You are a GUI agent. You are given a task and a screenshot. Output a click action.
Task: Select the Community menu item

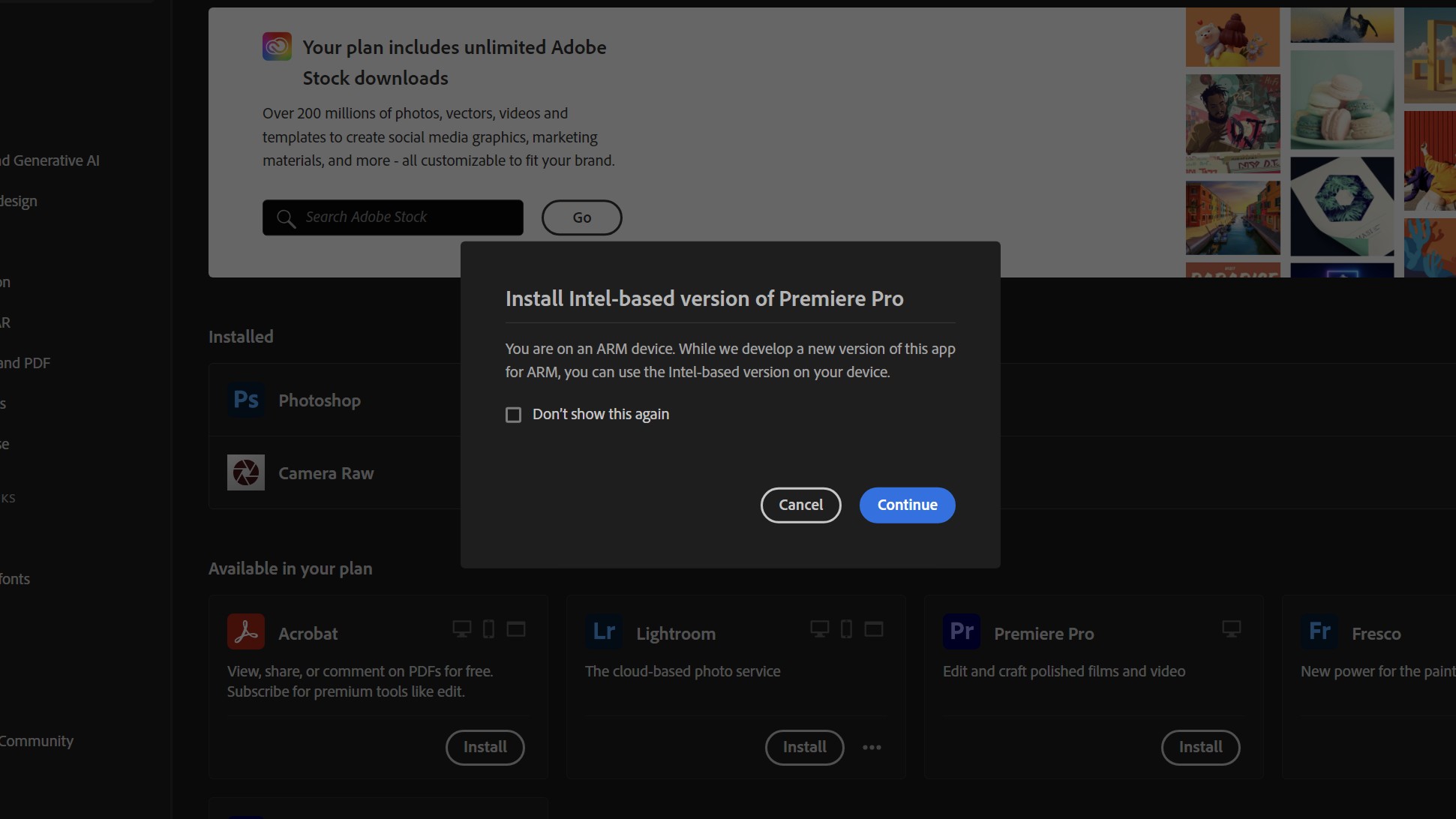[x=35, y=740]
